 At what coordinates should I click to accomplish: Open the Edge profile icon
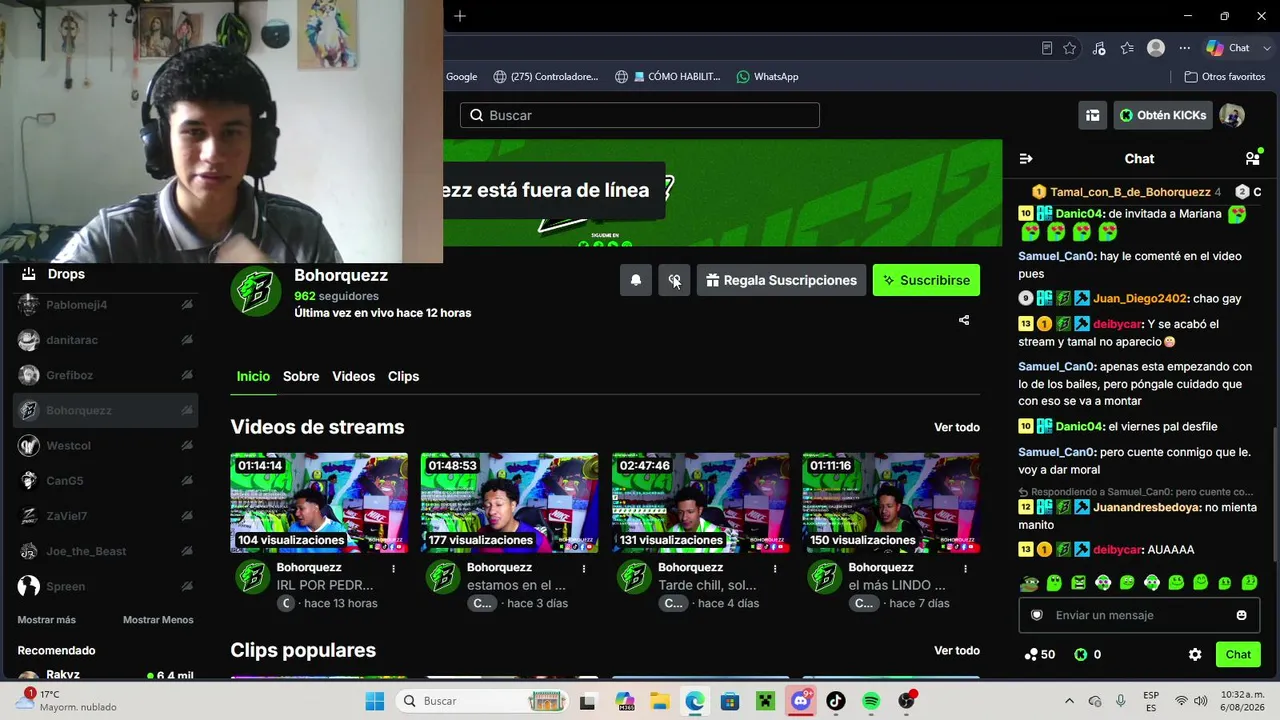pos(1156,48)
